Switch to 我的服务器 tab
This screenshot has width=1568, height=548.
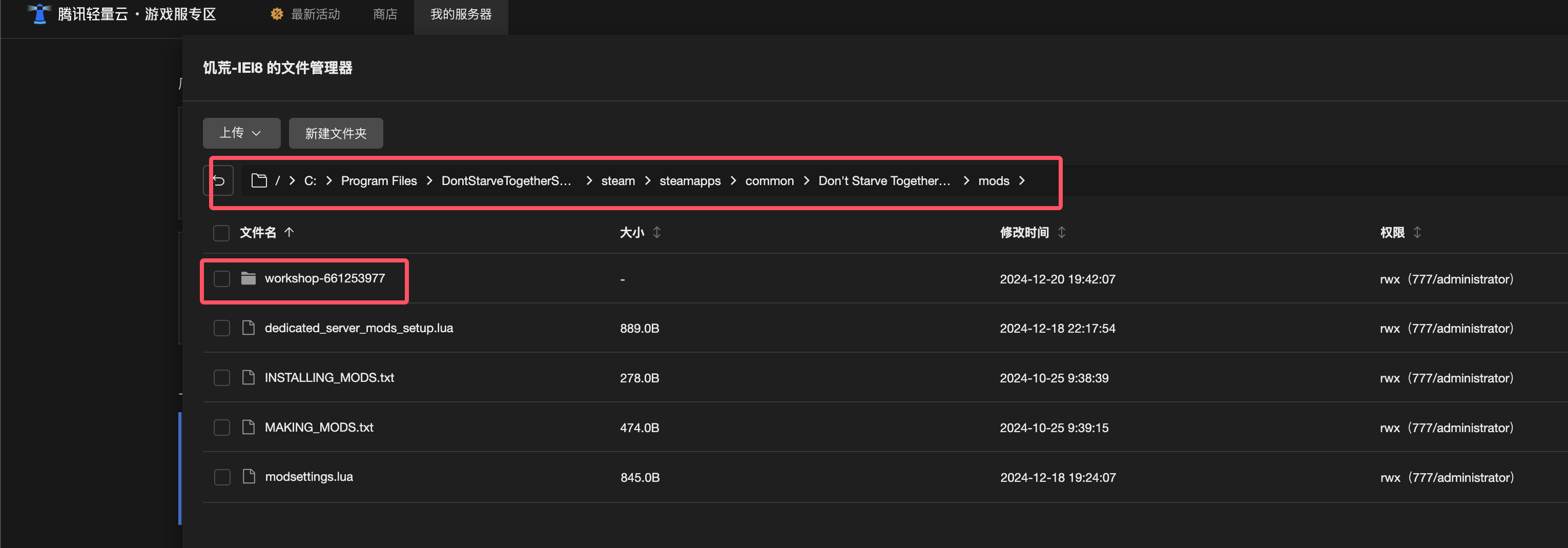coord(461,14)
